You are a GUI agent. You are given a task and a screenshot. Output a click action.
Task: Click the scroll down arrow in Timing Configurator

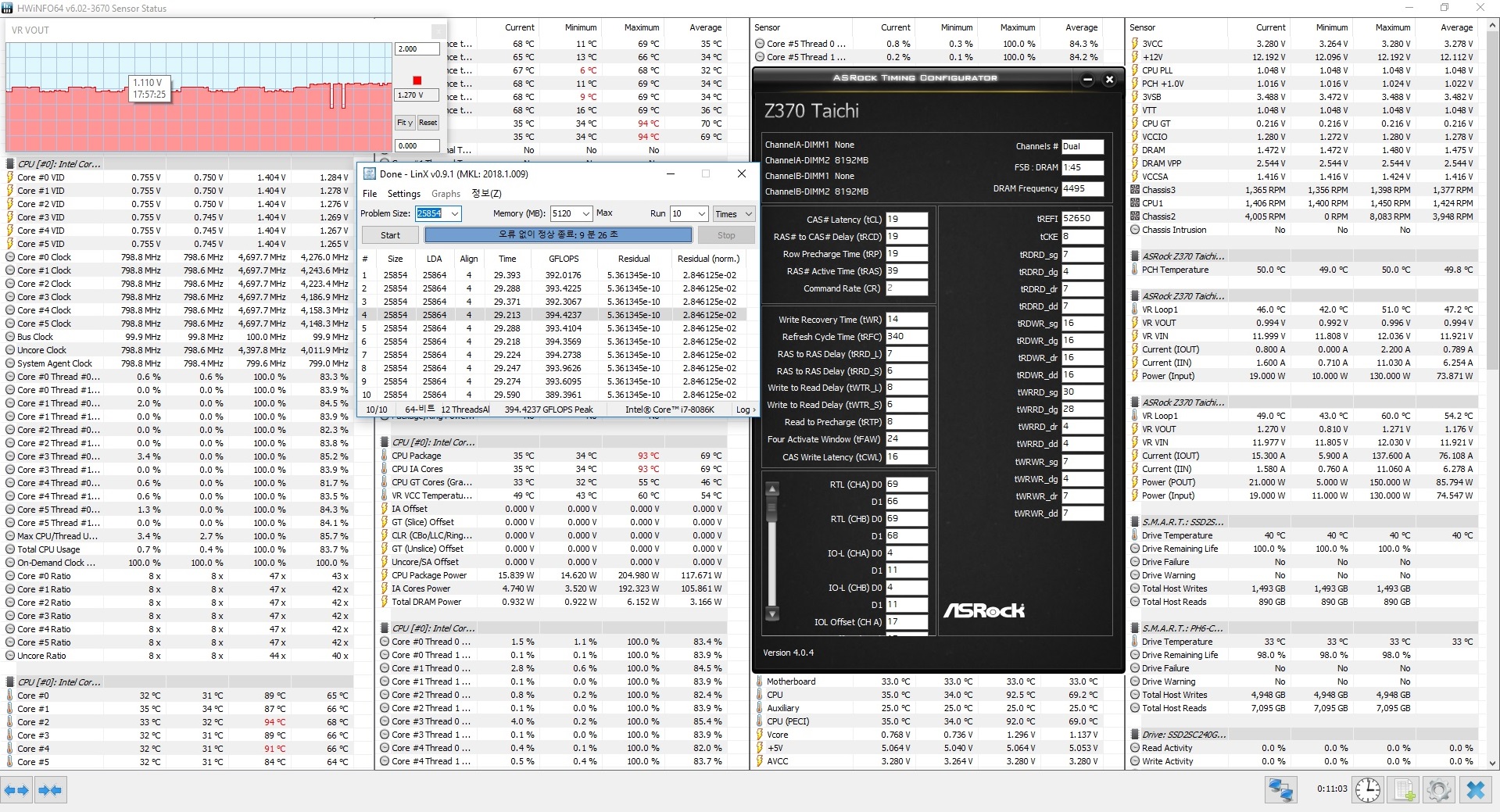coord(772,613)
